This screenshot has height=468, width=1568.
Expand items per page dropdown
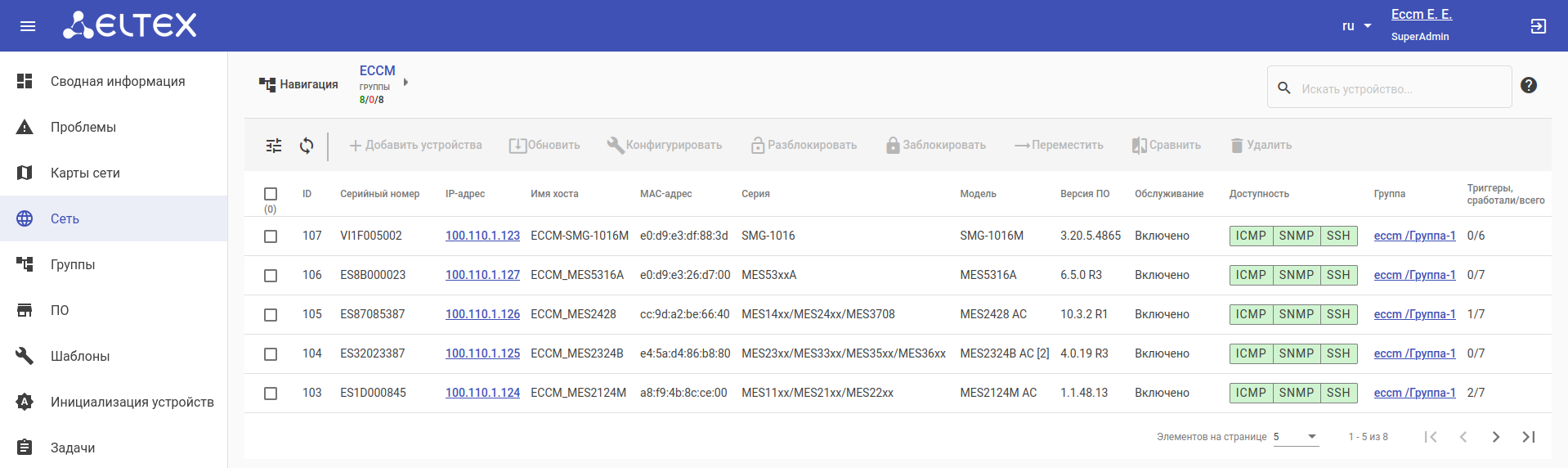click(x=1296, y=437)
